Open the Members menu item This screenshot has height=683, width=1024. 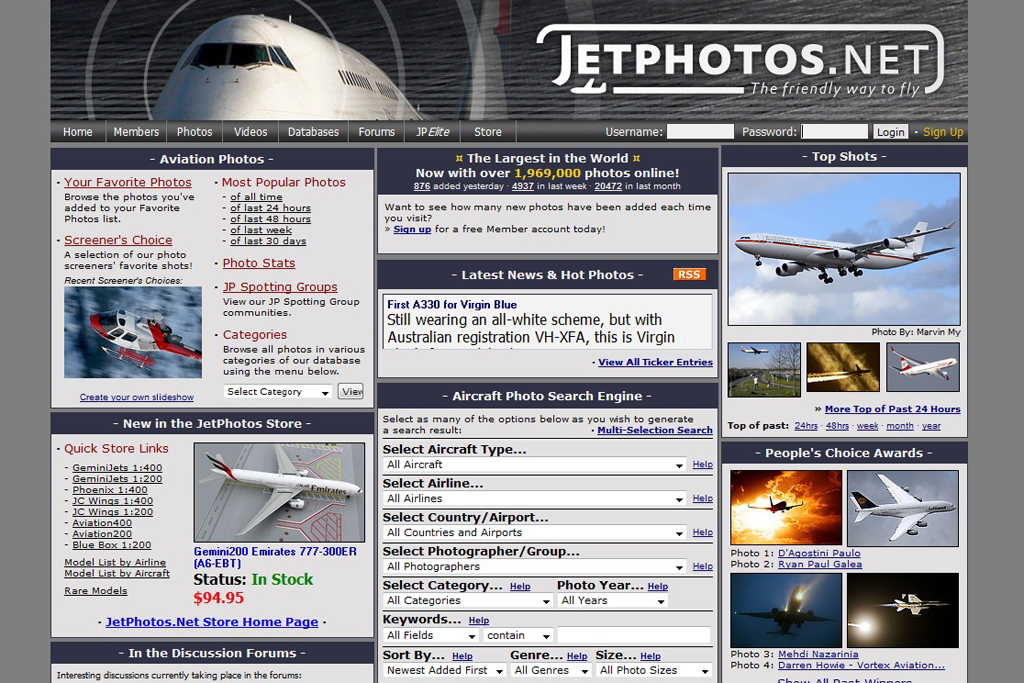click(136, 132)
